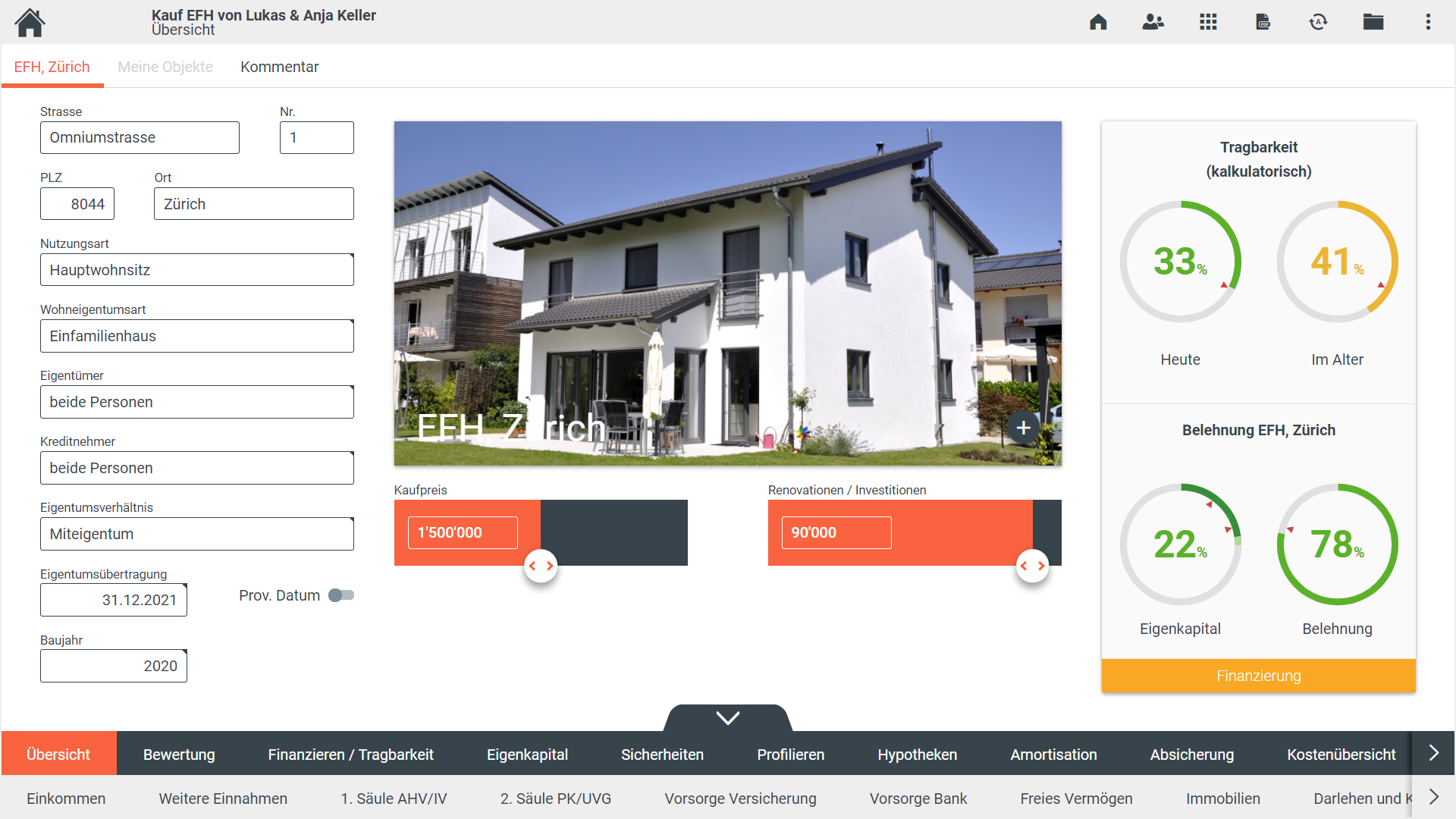1456x819 pixels.
Task: Open the apps grid icon
Action: point(1208,22)
